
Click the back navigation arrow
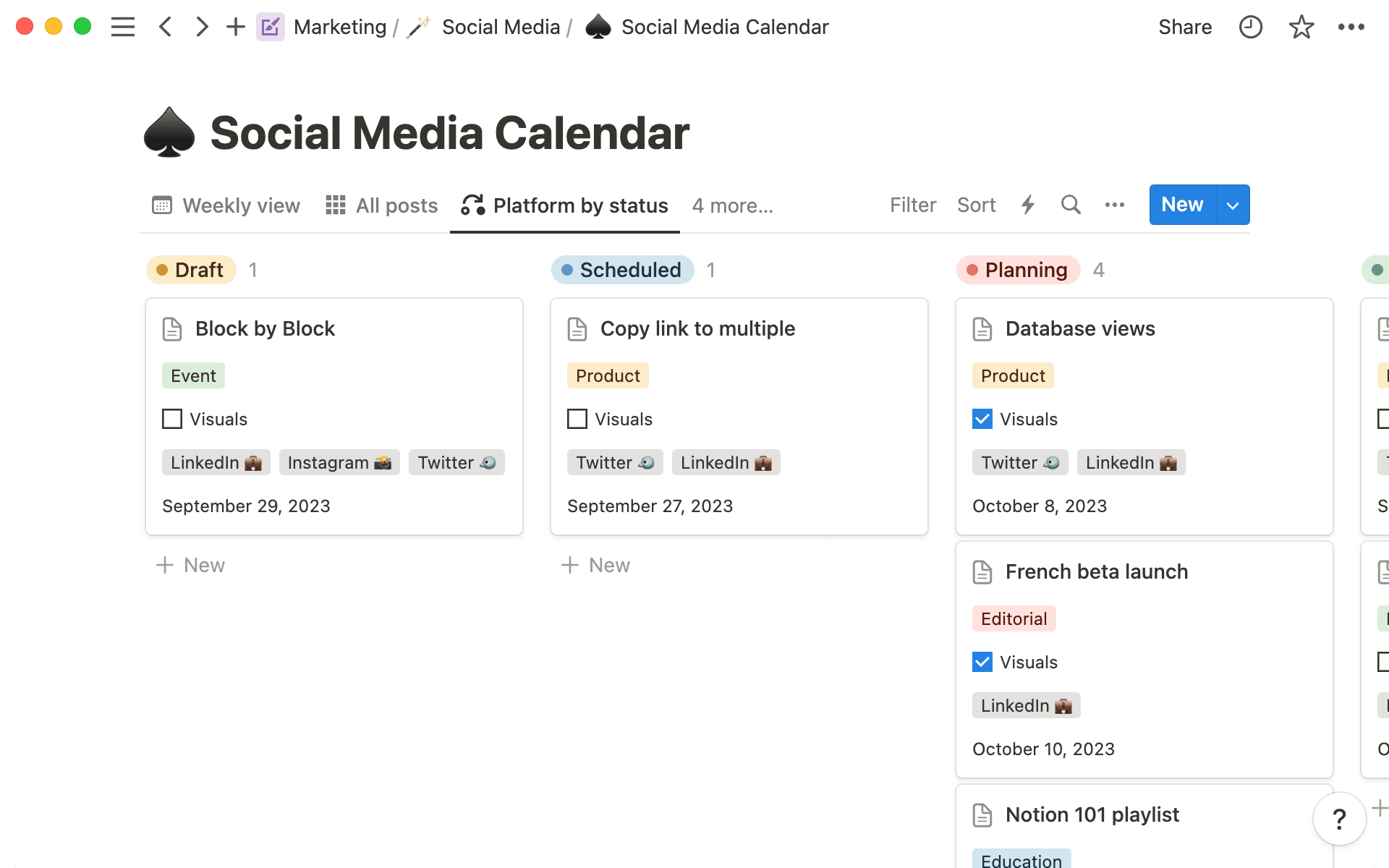click(165, 27)
